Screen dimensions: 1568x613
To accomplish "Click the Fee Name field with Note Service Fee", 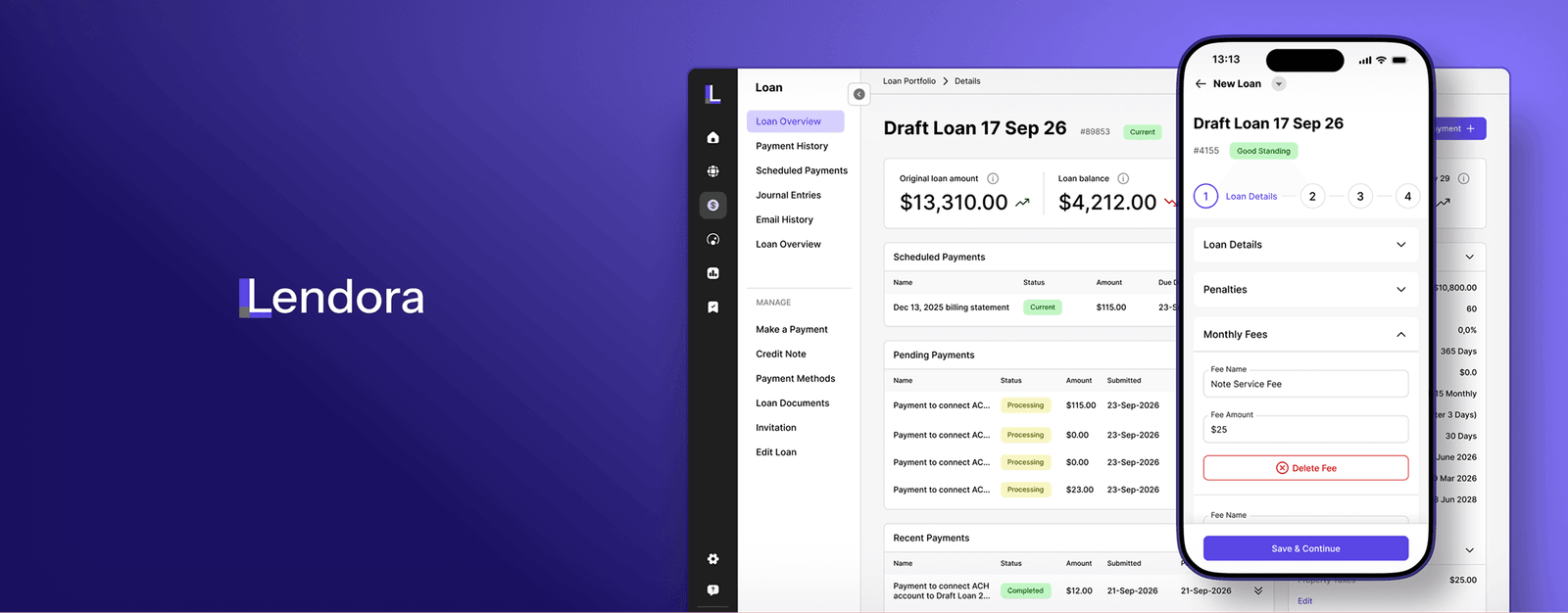I will click(1305, 384).
